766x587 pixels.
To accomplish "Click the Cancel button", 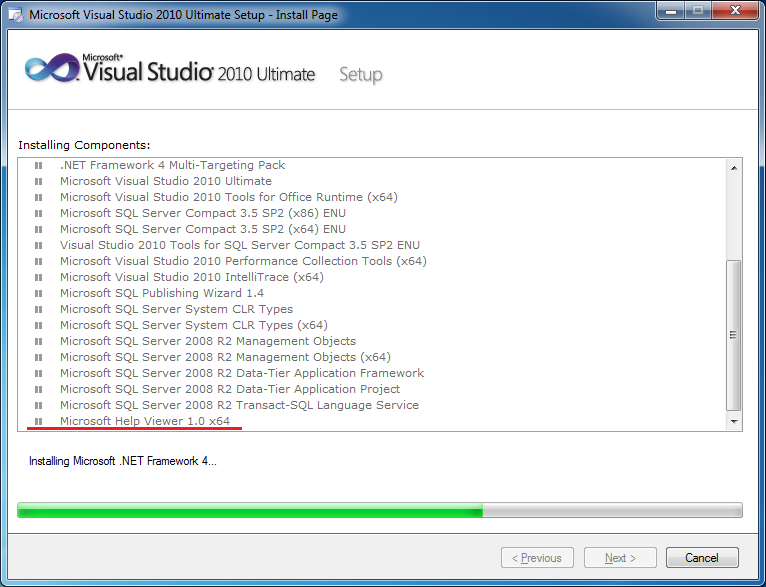I will 702,557.
